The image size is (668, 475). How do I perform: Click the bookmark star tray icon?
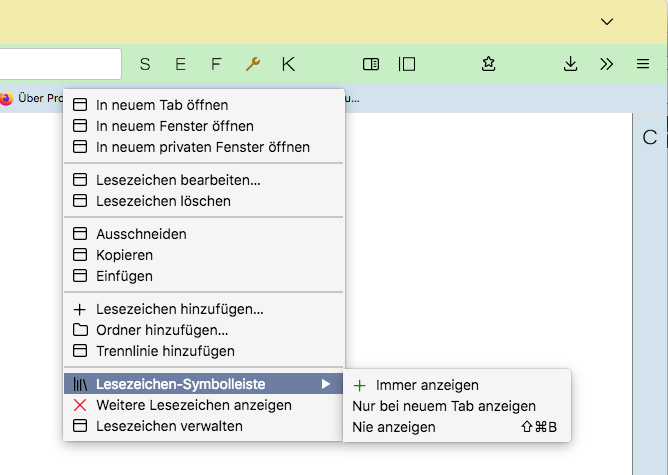click(x=488, y=64)
